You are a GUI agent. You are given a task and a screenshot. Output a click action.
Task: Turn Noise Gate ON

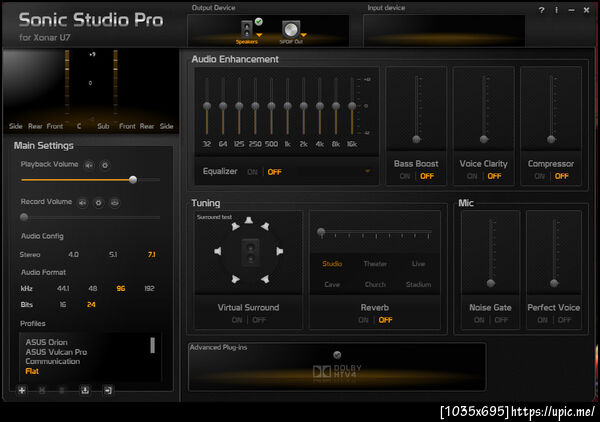tap(479, 320)
